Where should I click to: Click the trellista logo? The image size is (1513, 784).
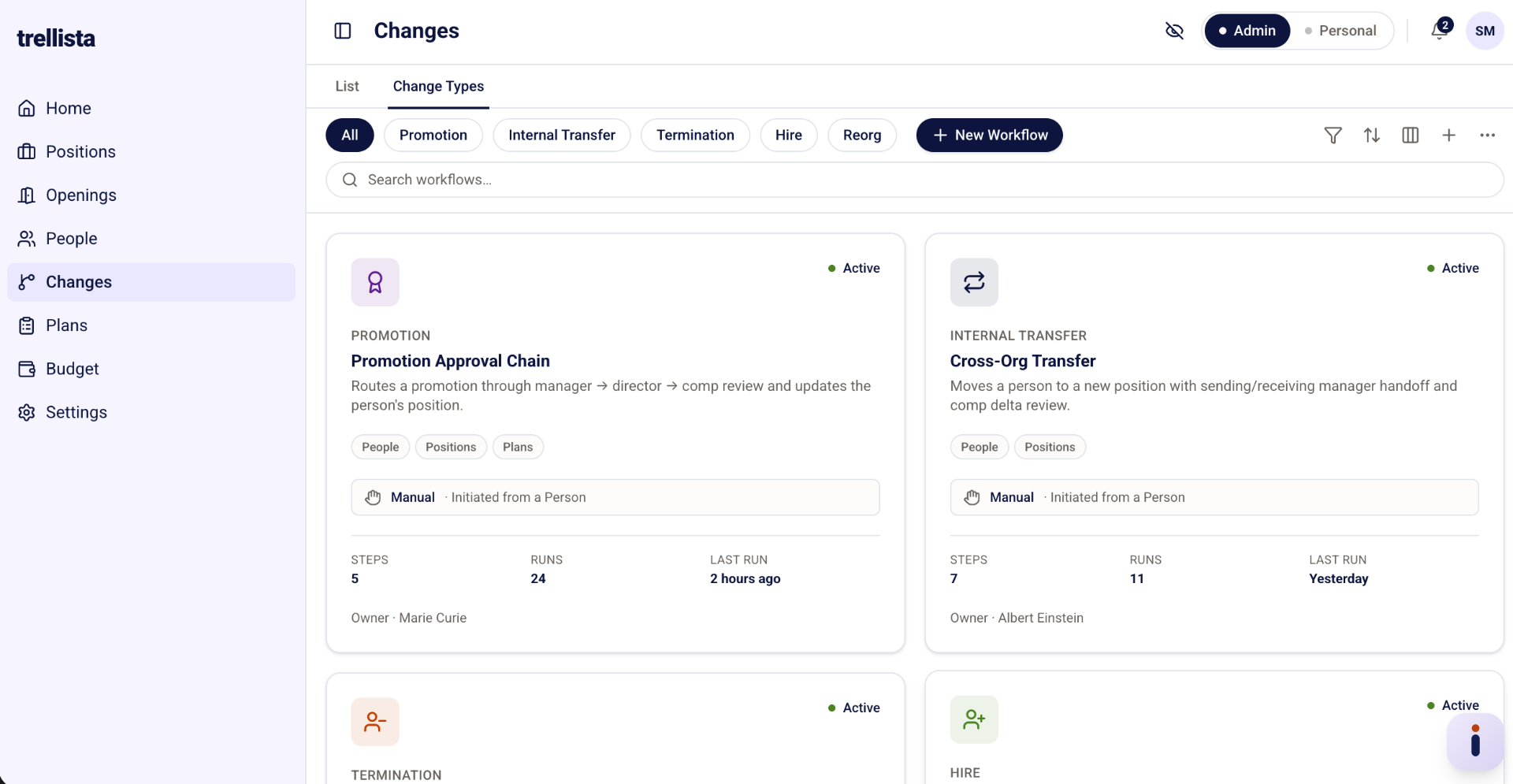point(56,38)
